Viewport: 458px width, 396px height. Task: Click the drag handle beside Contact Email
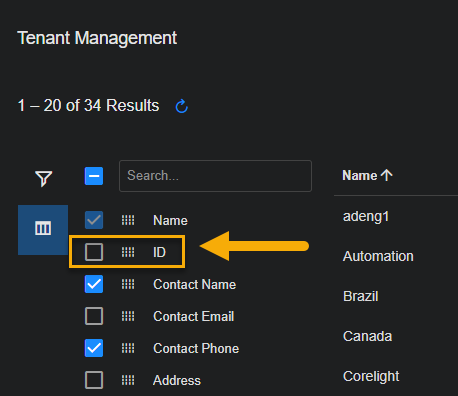click(x=128, y=316)
